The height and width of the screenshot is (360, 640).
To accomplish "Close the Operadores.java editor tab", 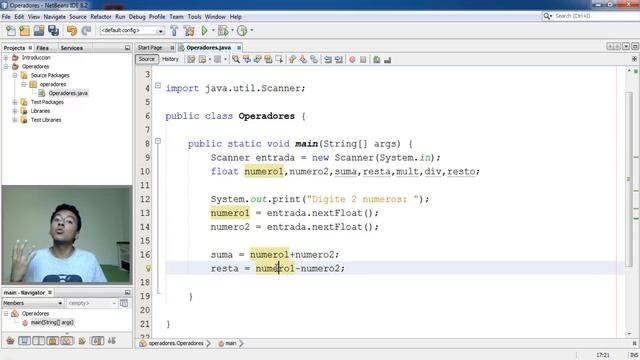I will [x=239, y=48].
